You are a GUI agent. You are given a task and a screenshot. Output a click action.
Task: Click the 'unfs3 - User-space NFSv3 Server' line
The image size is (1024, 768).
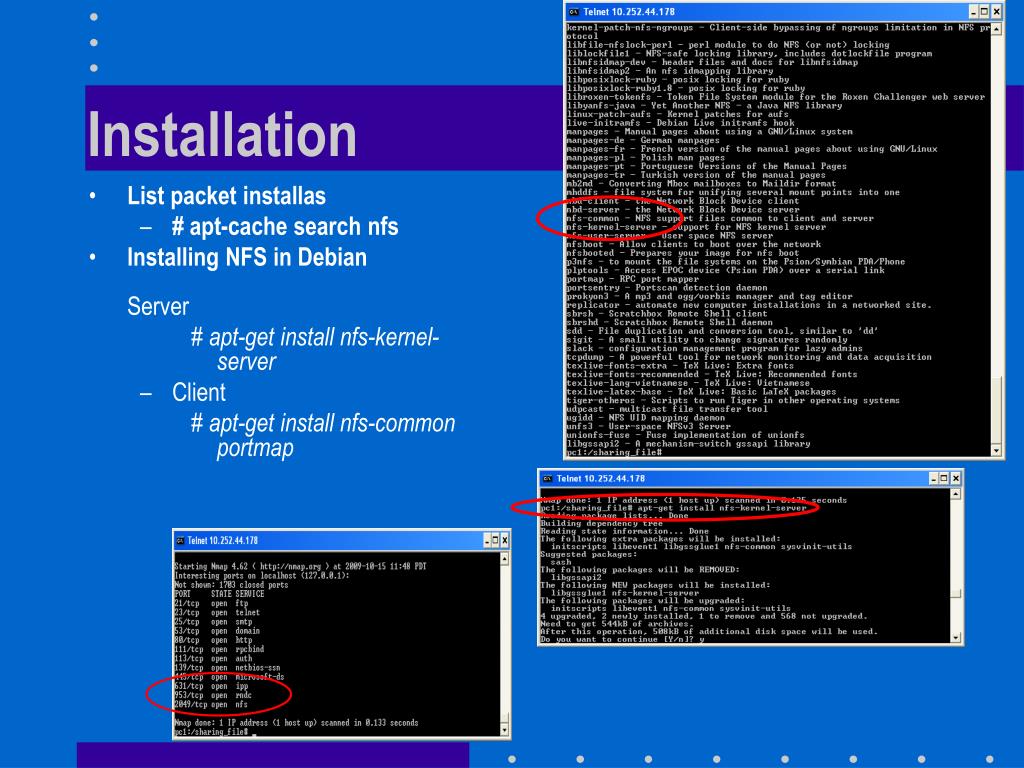[x=648, y=426]
